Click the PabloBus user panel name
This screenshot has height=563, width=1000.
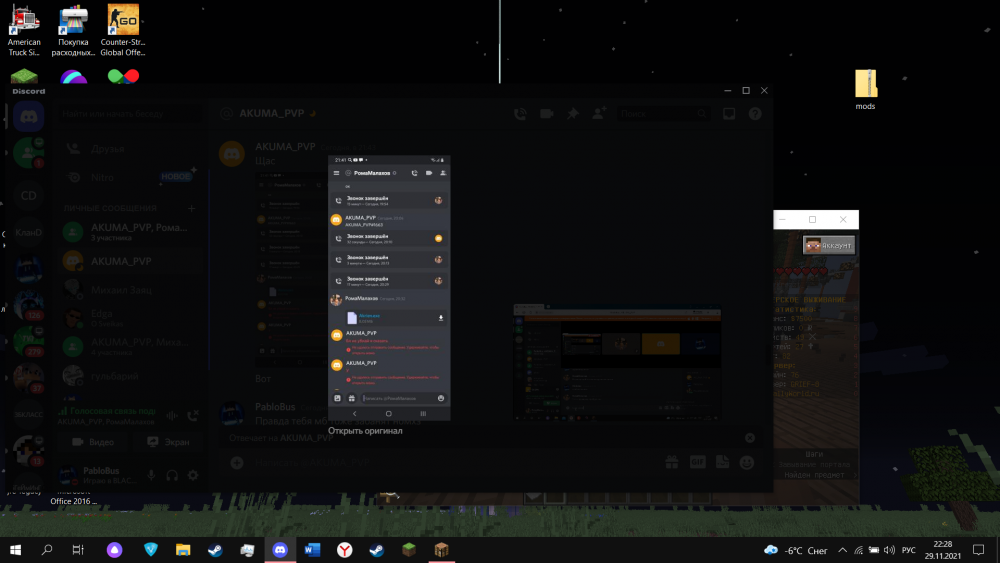tap(101, 471)
